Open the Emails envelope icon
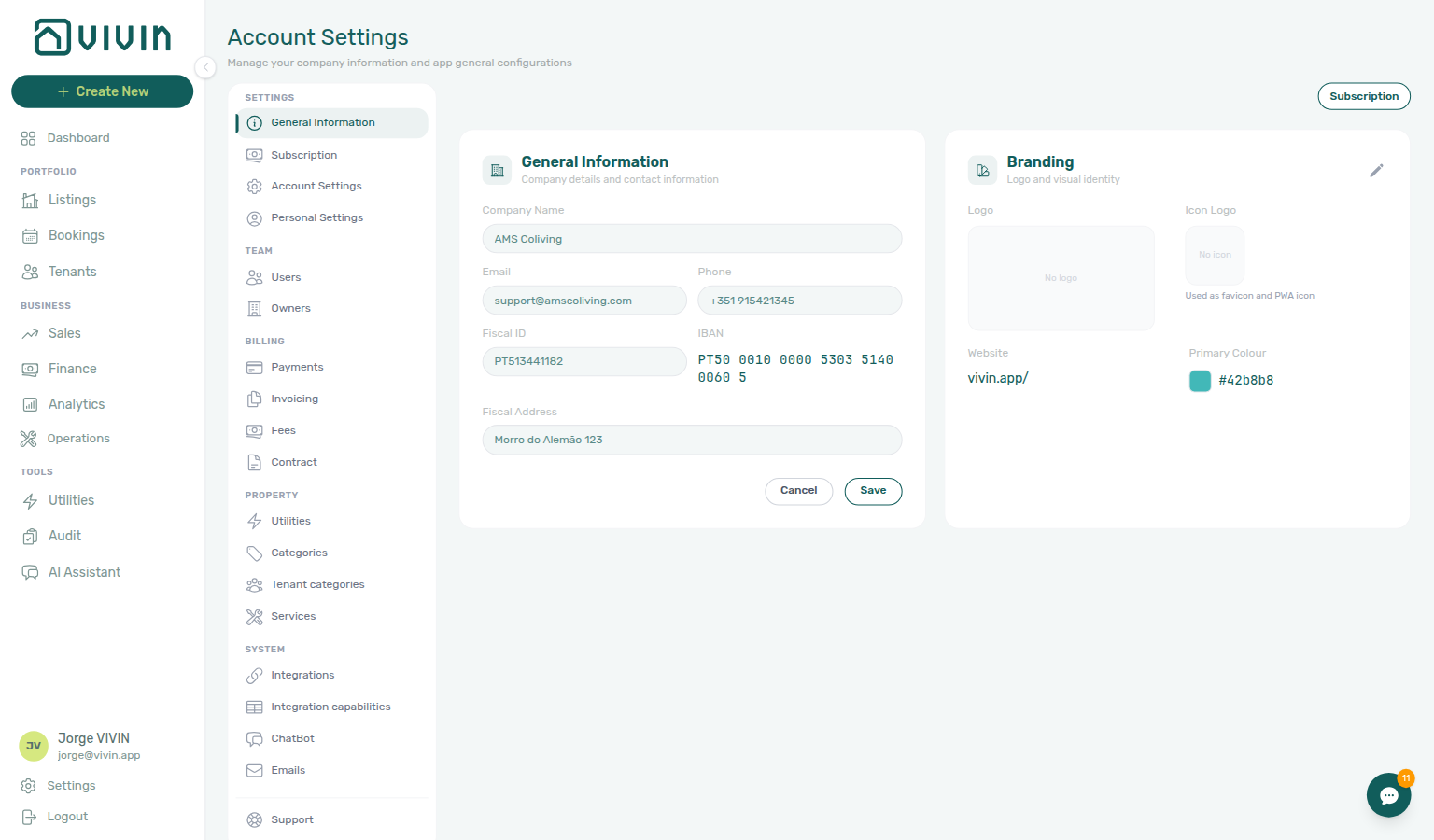This screenshot has width=1434, height=840. point(254,771)
